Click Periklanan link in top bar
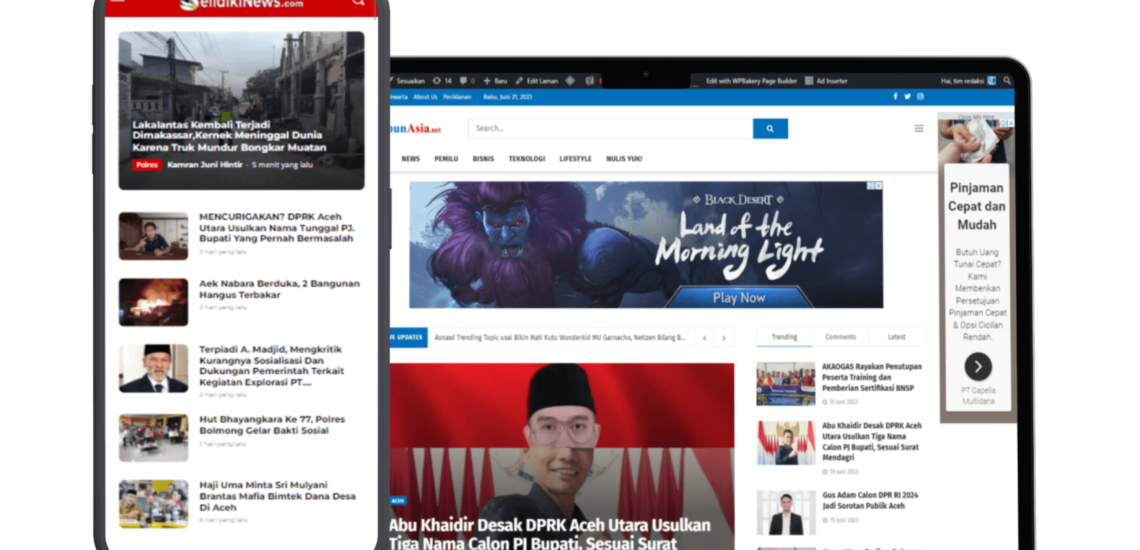Screen dimensions: 1140x550 (x=457, y=97)
